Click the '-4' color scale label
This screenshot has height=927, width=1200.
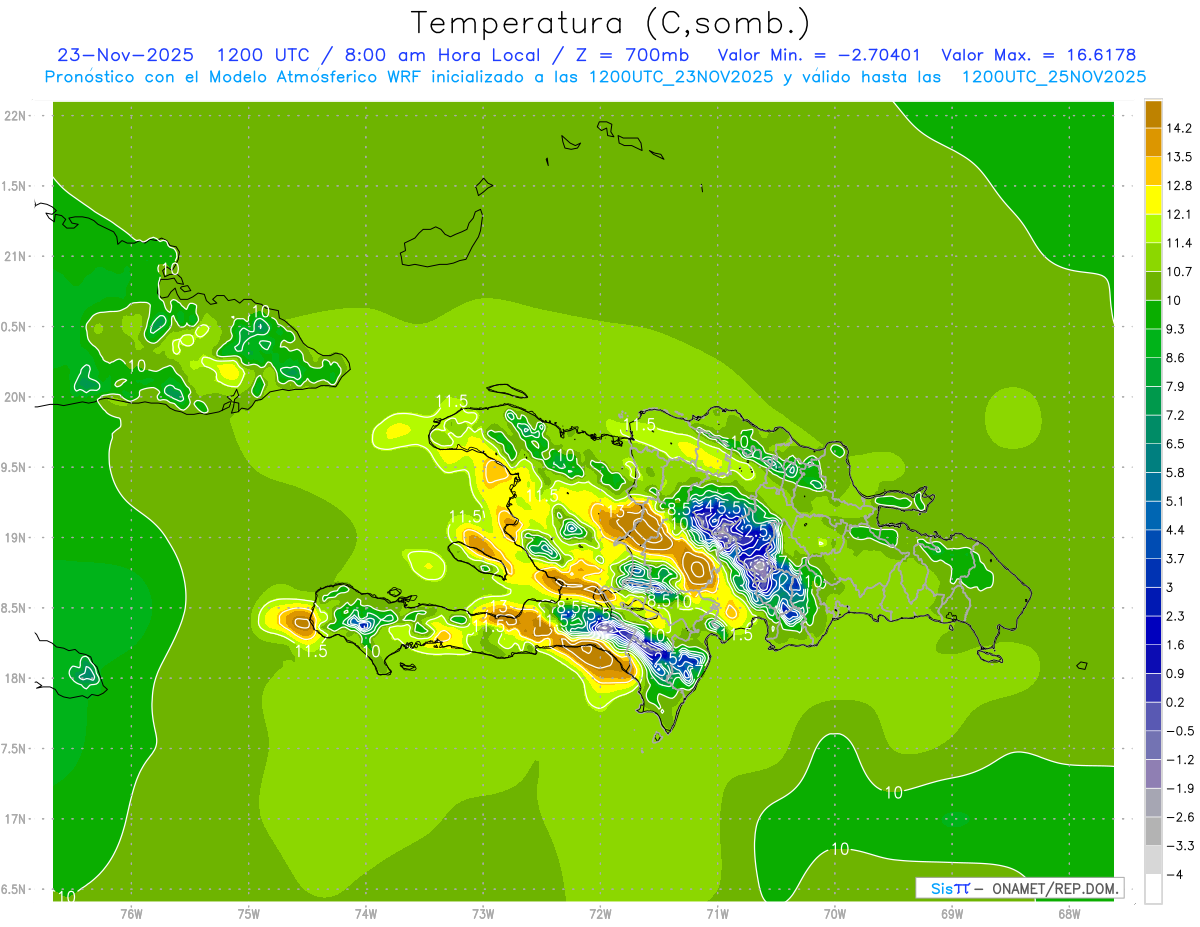1173,875
